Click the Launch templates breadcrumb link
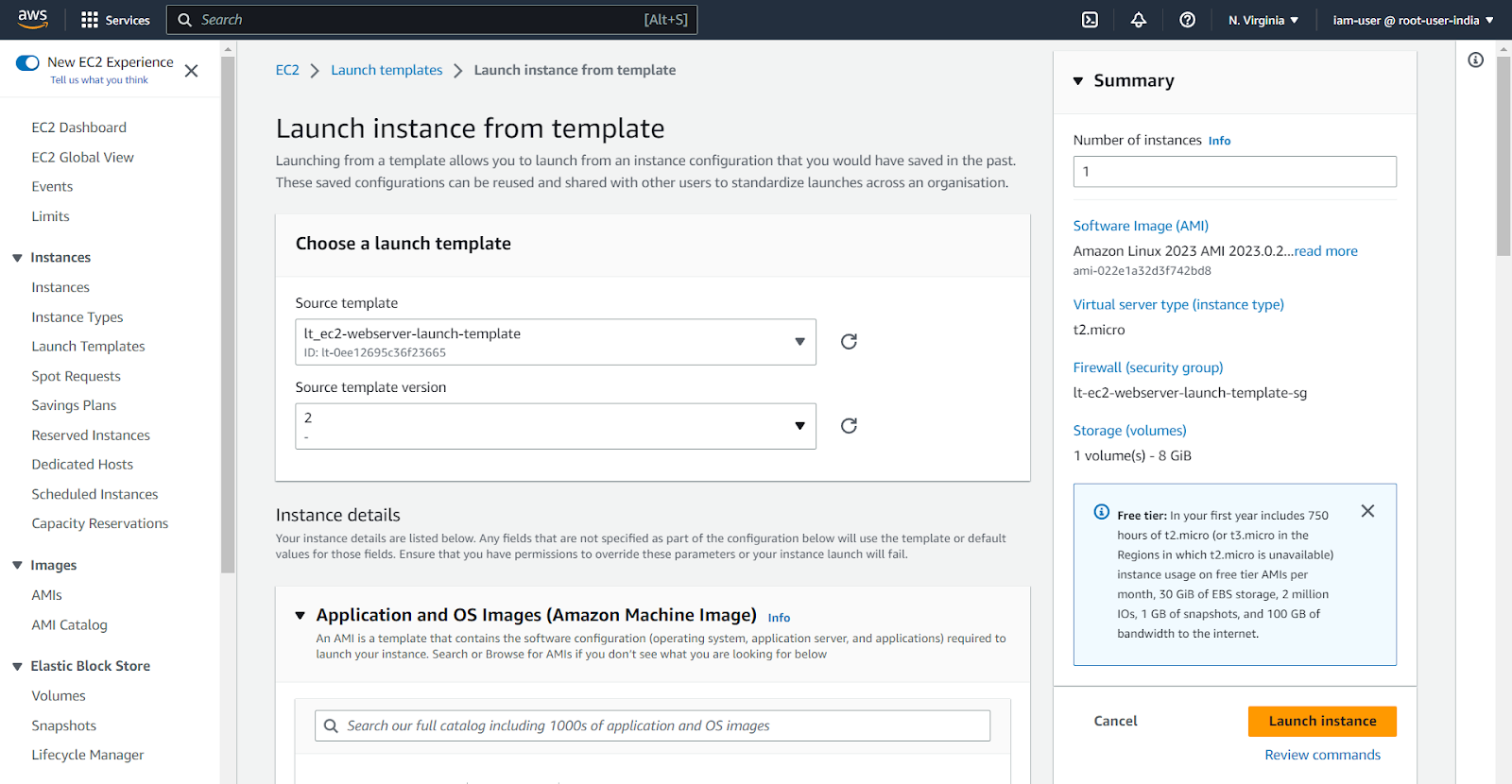The width and height of the screenshot is (1512, 784). pyautogui.click(x=387, y=70)
